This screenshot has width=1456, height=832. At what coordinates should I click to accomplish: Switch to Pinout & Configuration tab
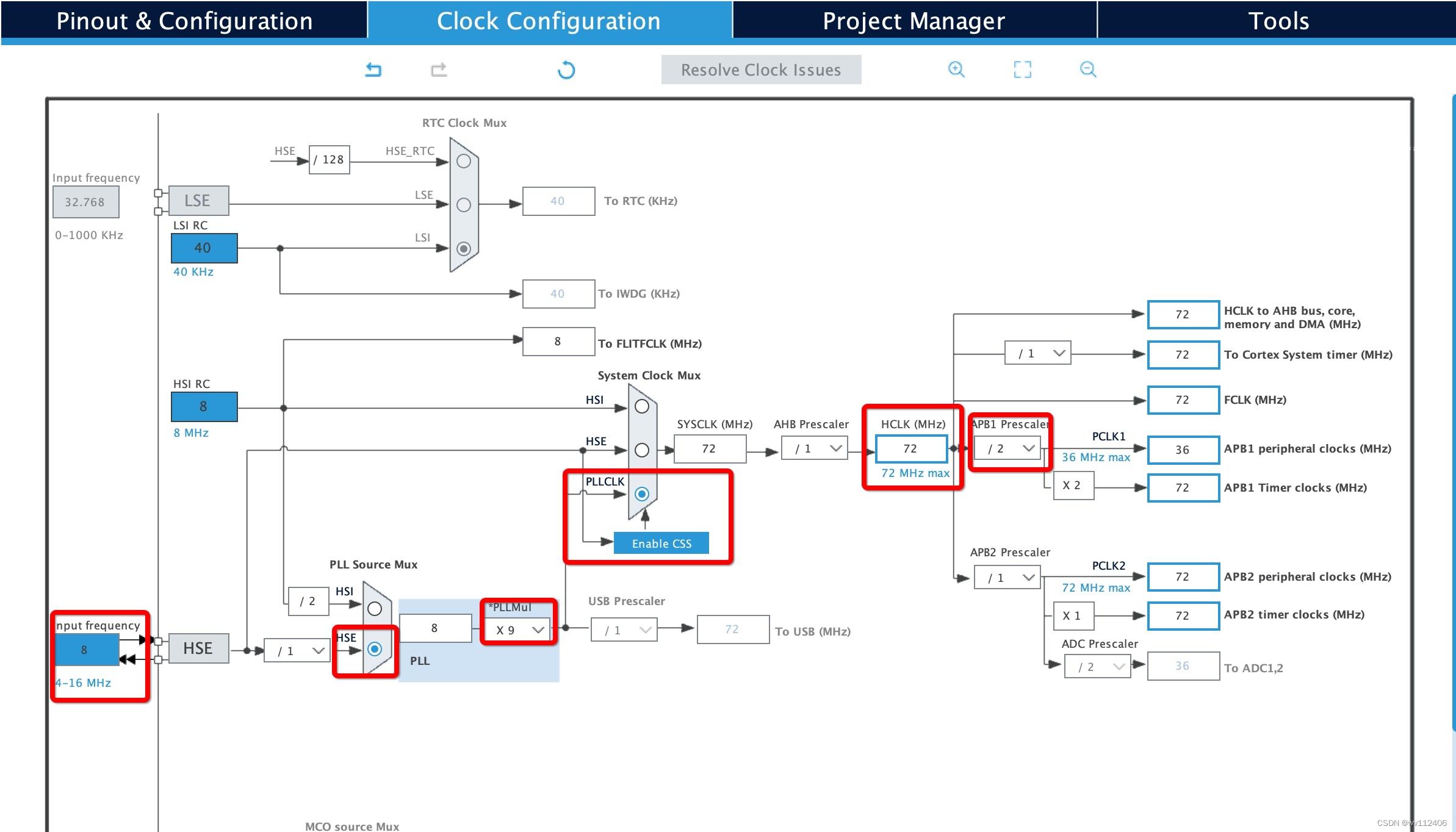184,21
